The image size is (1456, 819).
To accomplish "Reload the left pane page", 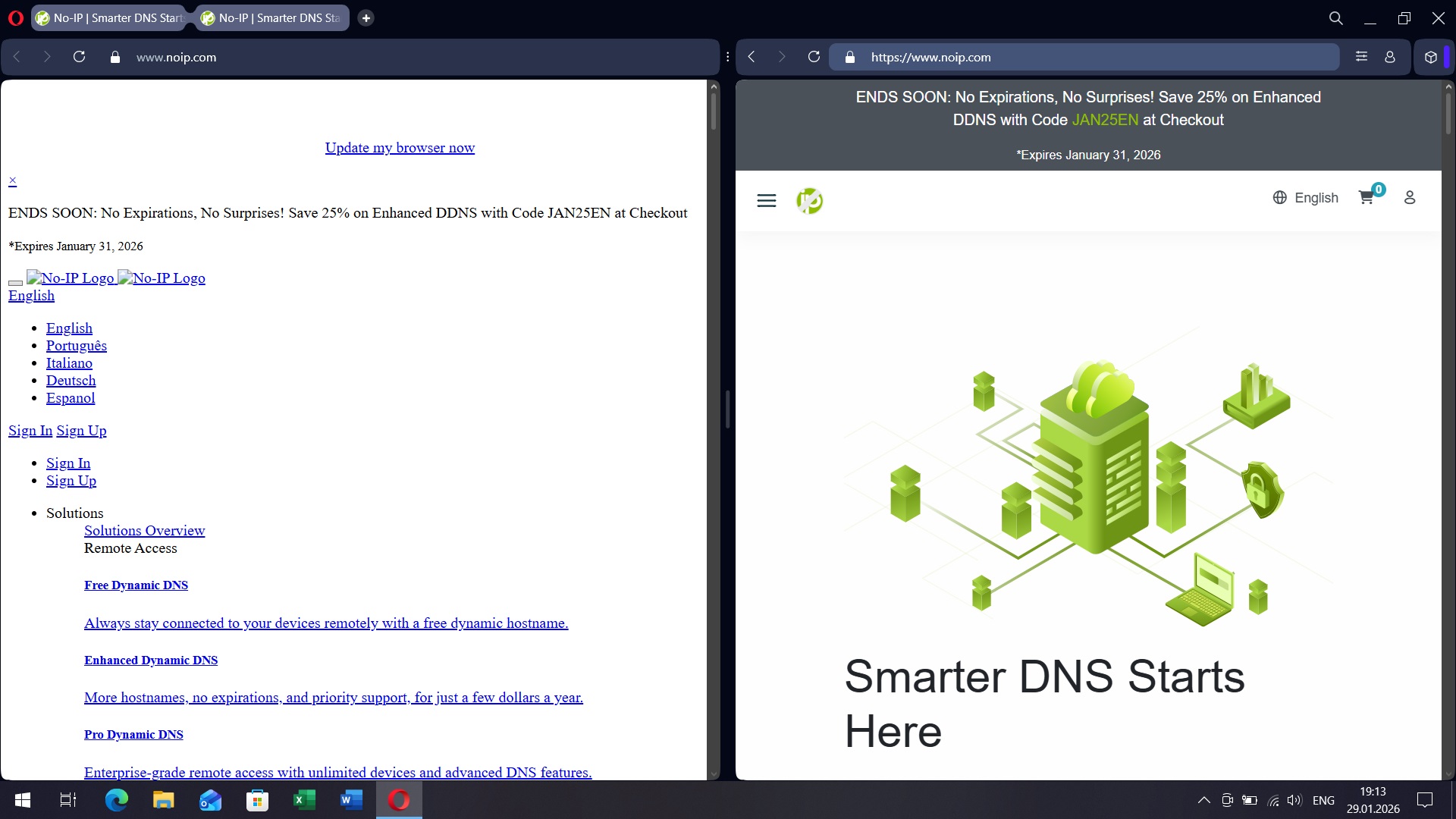I will (79, 57).
